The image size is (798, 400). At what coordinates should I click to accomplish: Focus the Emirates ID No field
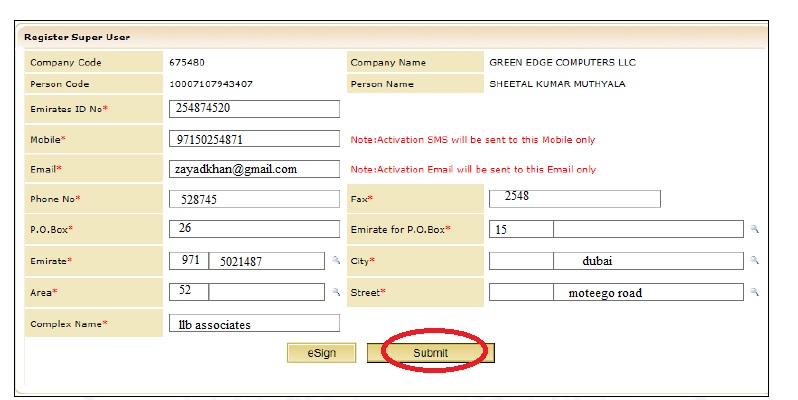click(x=254, y=108)
